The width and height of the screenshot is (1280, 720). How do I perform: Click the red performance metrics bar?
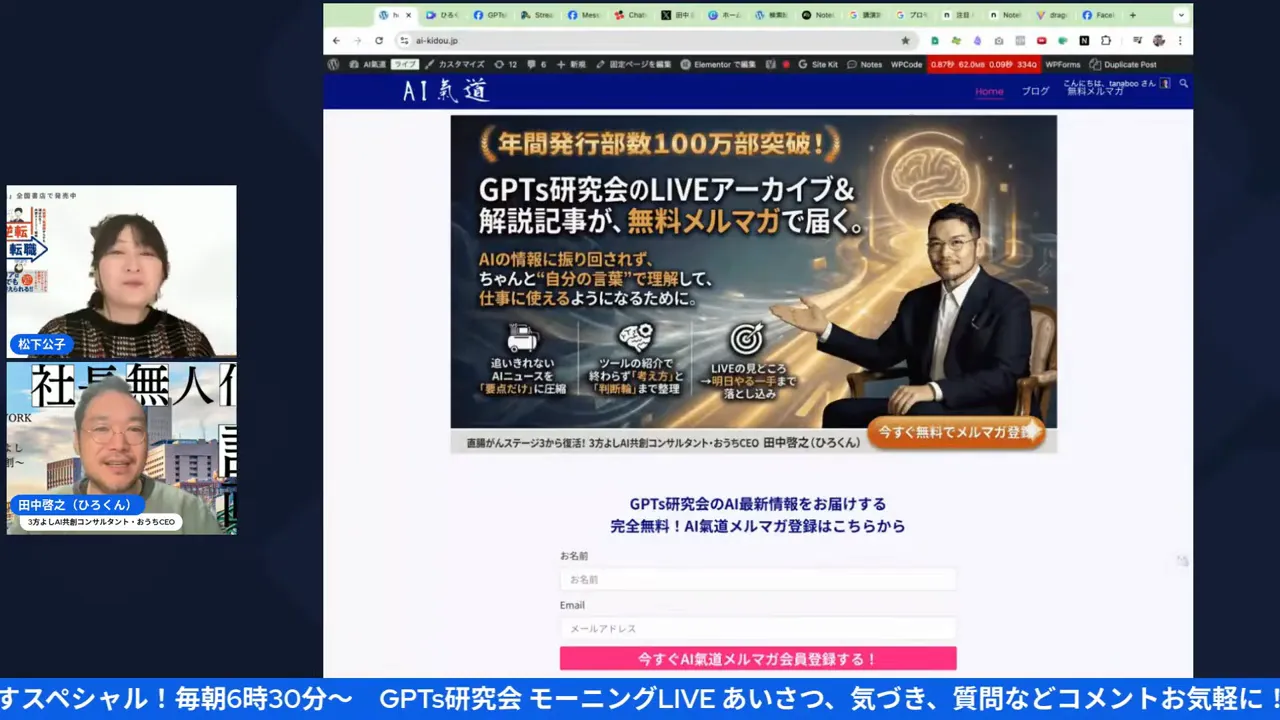pyautogui.click(x=985, y=64)
